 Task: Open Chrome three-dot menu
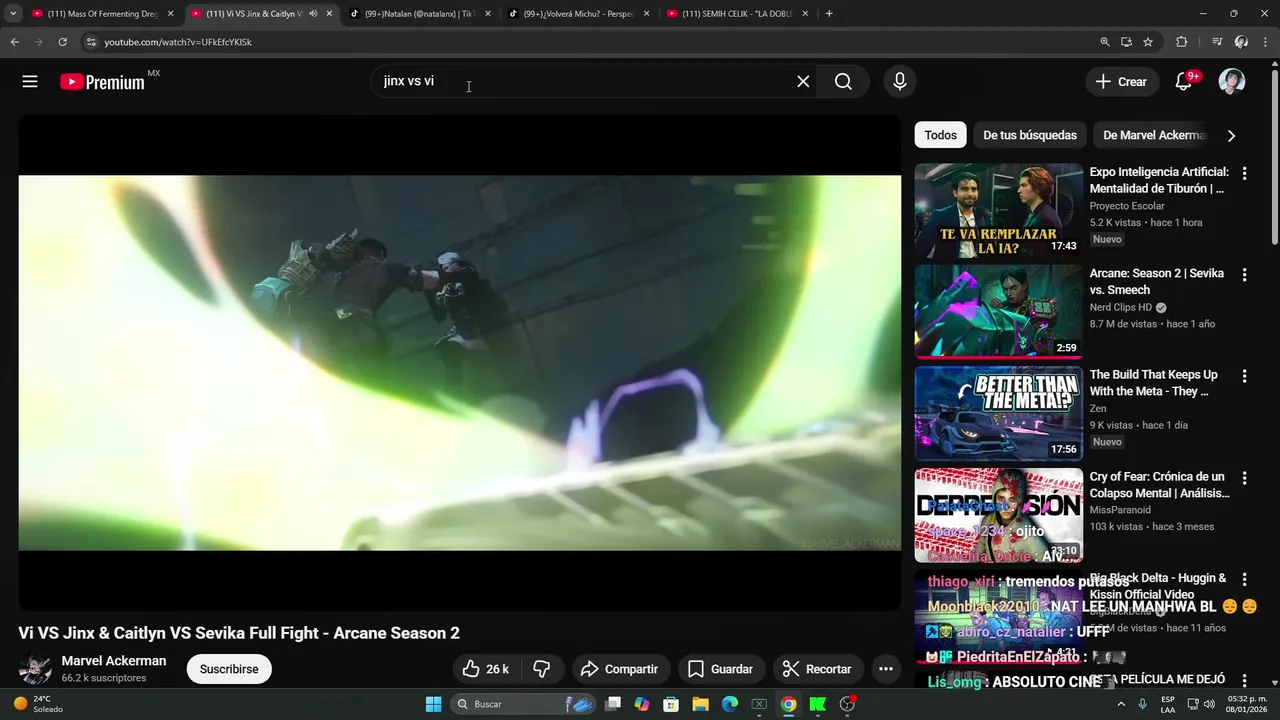1266,42
